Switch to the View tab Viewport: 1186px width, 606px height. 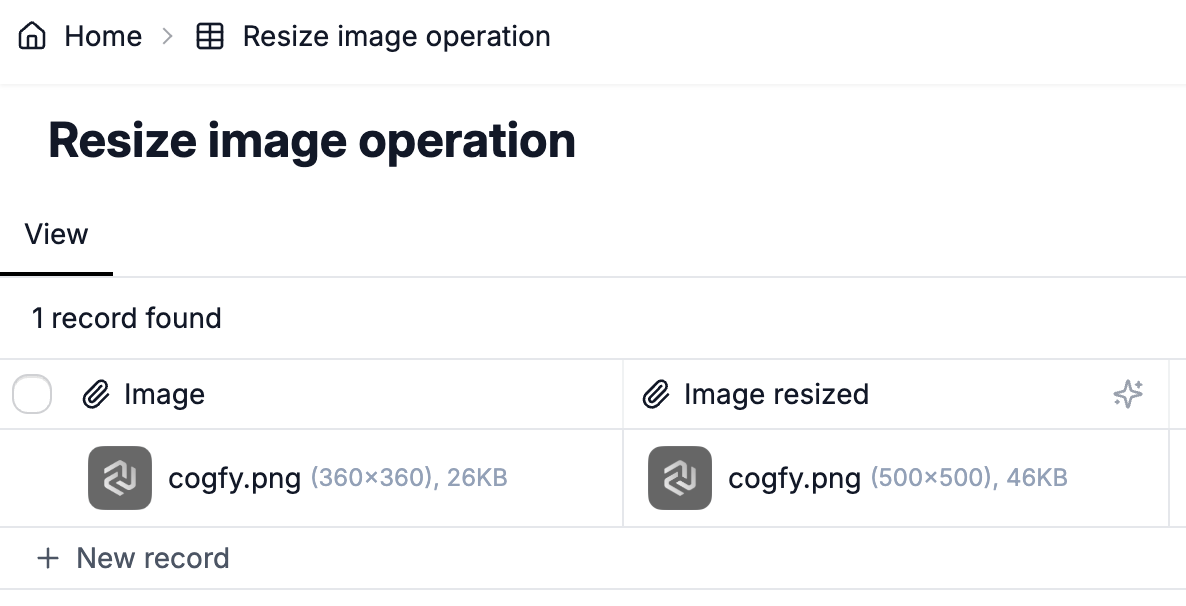pyautogui.click(x=56, y=235)
